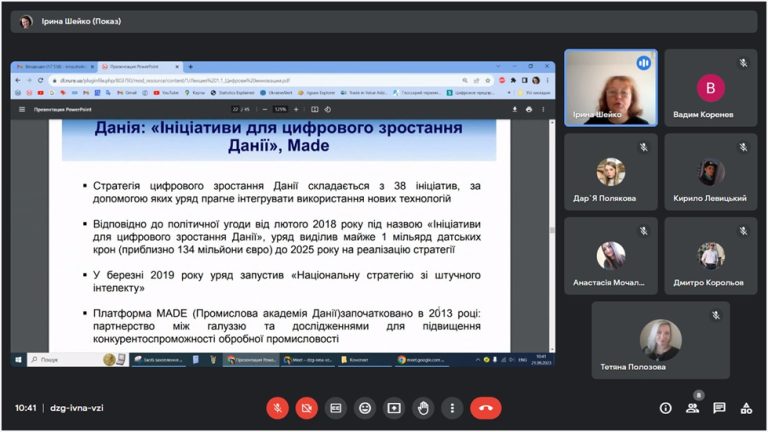Zoom in PDF with plus button
768x432 pixels.
pyautogui.click(x=296, y=109)
